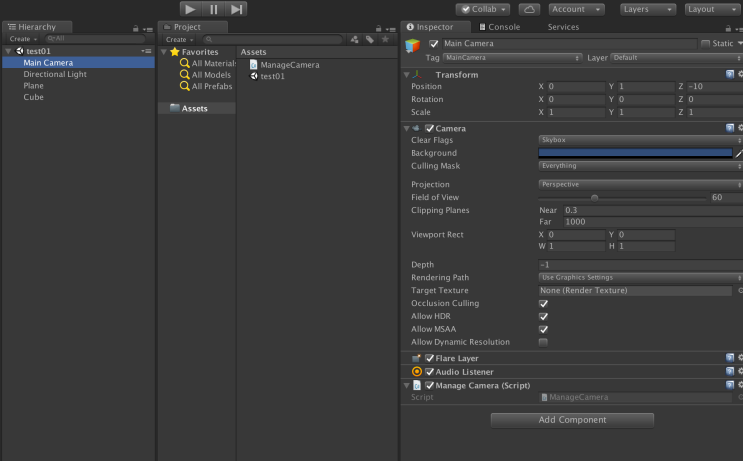Screen dimensions: 743x461
Task: Open the Hierarchy Create menu
Action: pyautogui.click(x=23, y=39)
